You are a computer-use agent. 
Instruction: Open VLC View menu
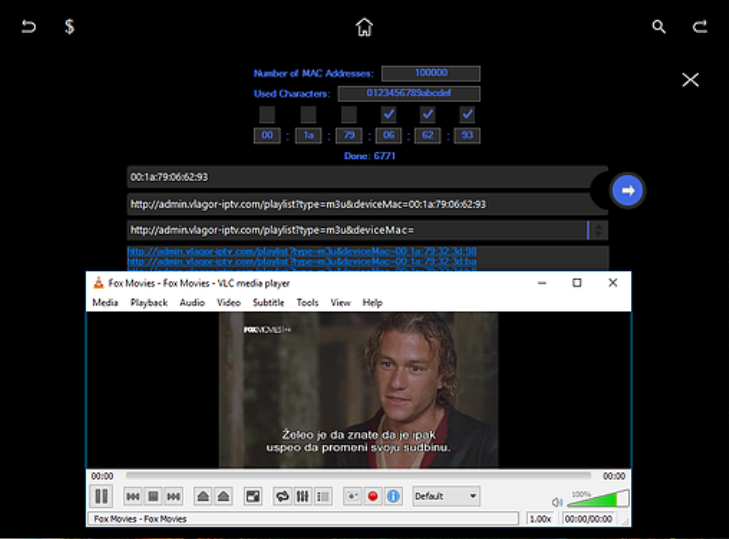(x=340, y=303)
